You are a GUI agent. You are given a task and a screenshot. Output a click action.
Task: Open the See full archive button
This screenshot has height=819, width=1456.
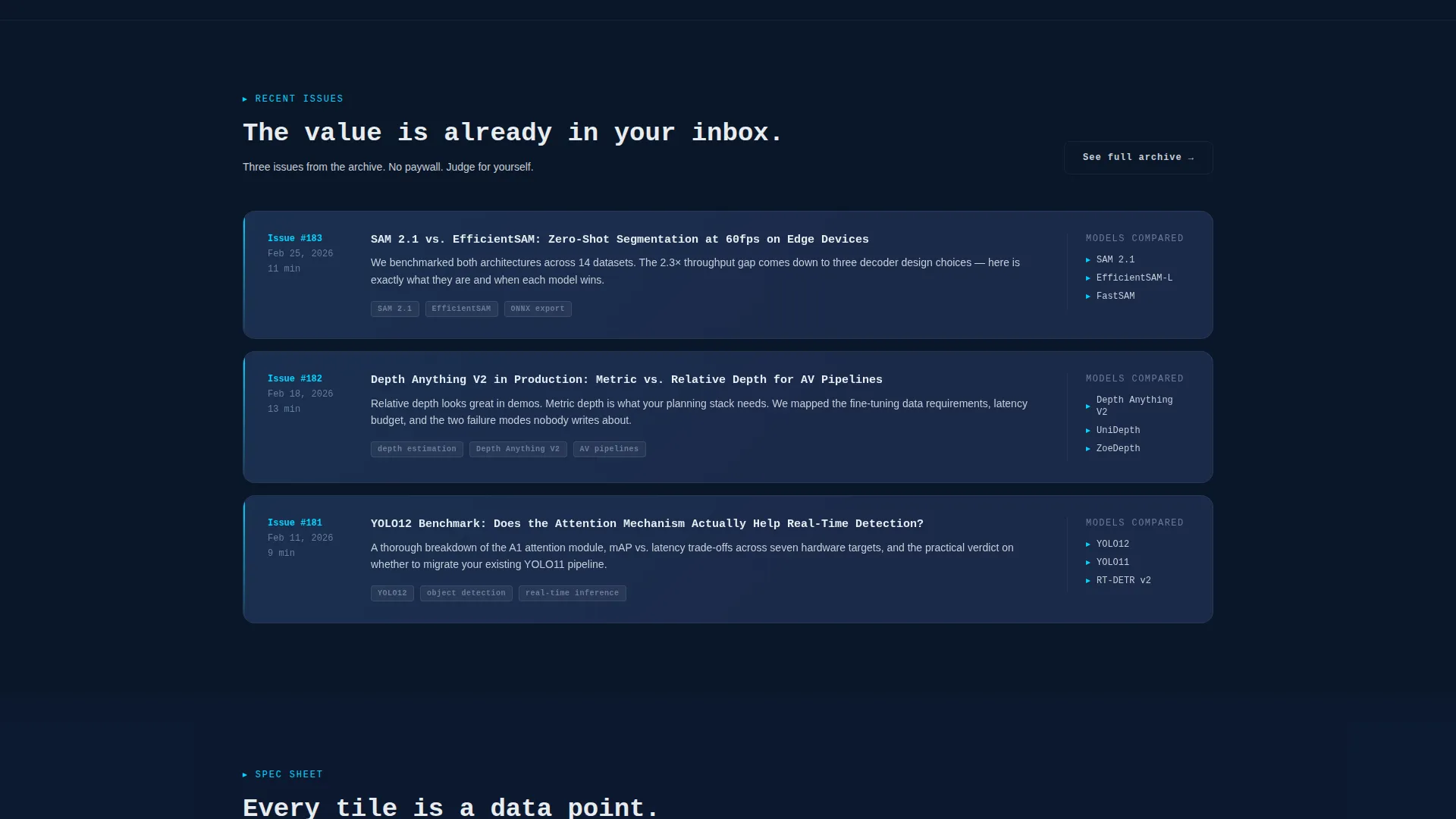pos(1137,158)
